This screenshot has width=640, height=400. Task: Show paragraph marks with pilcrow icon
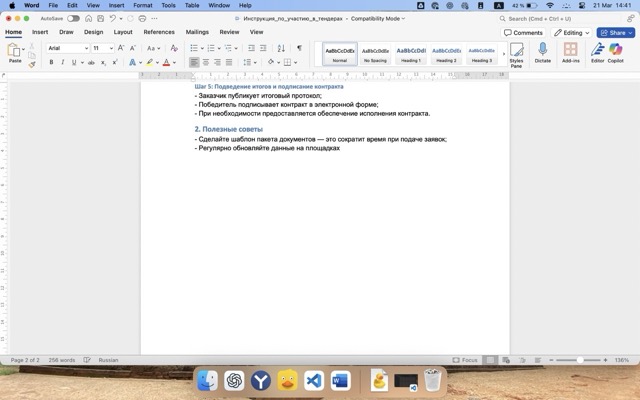(x=298, y=48)
